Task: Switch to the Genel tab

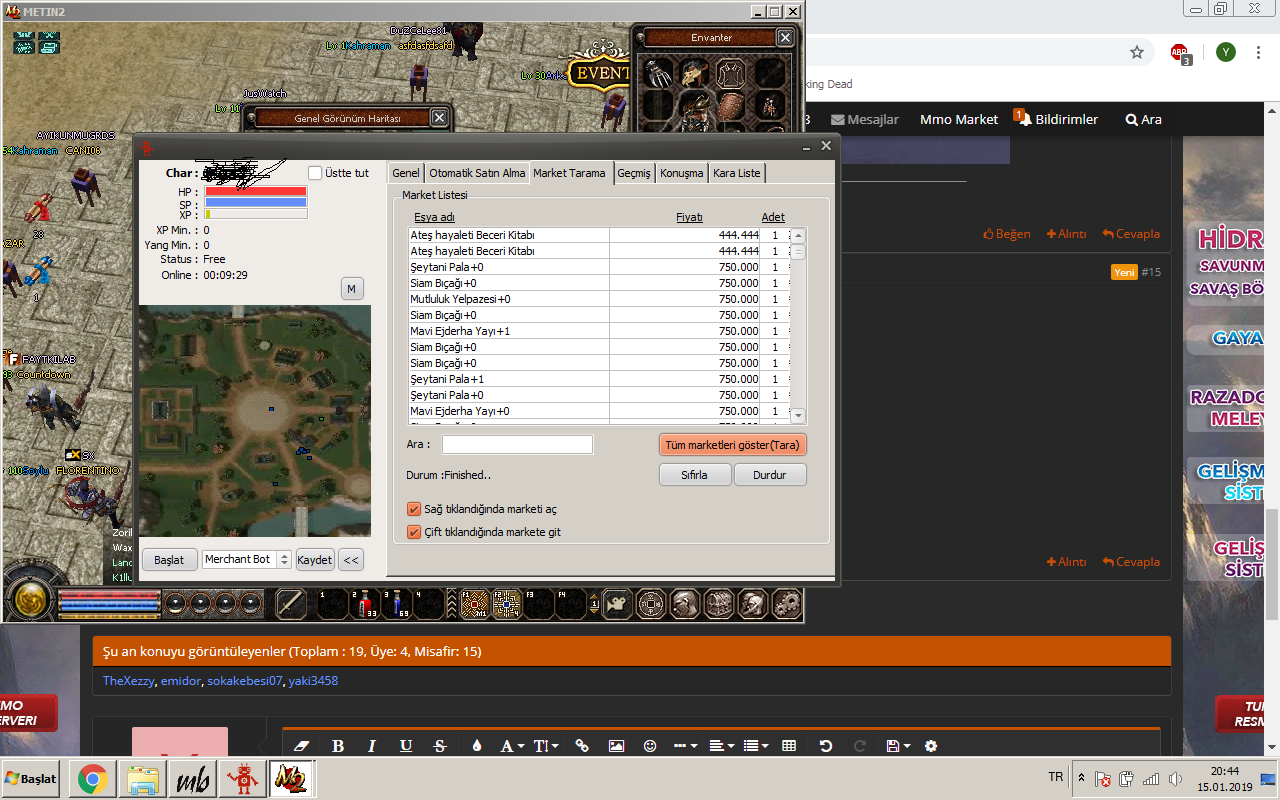Action: tap(406, 173)
